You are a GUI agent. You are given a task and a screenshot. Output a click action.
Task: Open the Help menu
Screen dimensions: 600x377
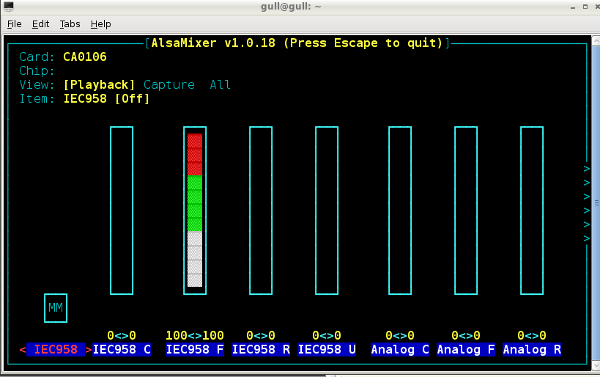tap(101, 24)
